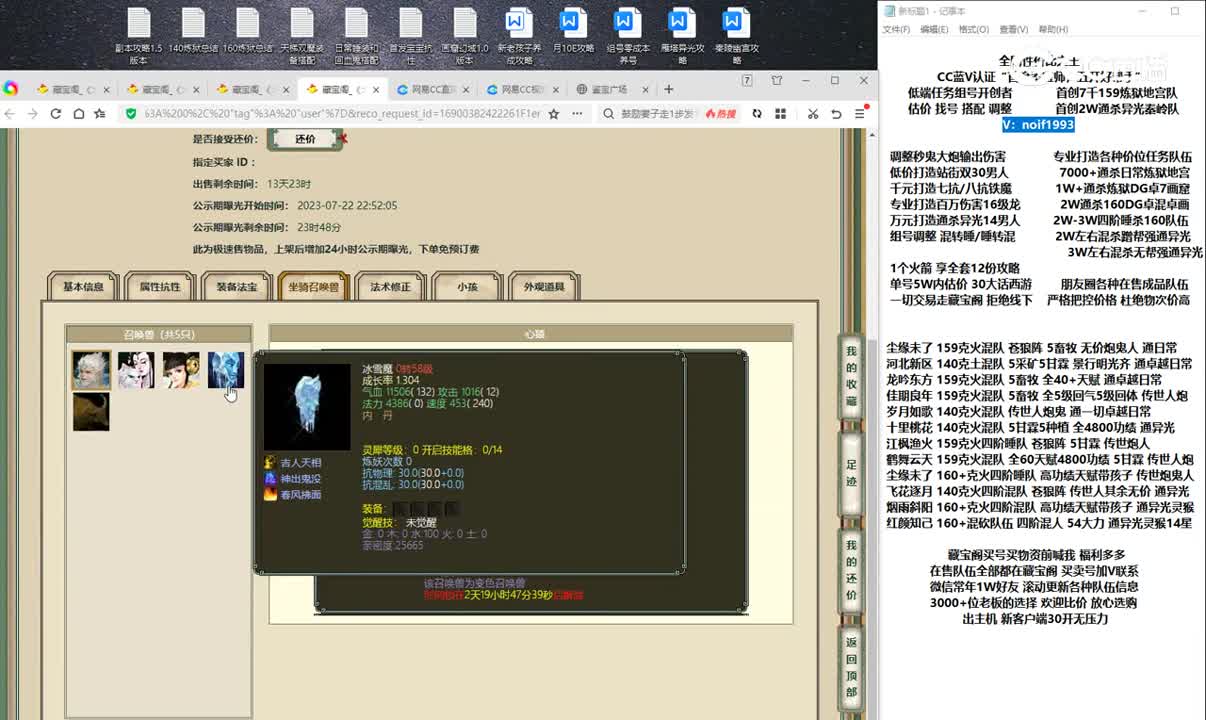Screen dimensions: 1206x720
Task: Select third summon pet dark-haired girl
Action: [181, 370]
